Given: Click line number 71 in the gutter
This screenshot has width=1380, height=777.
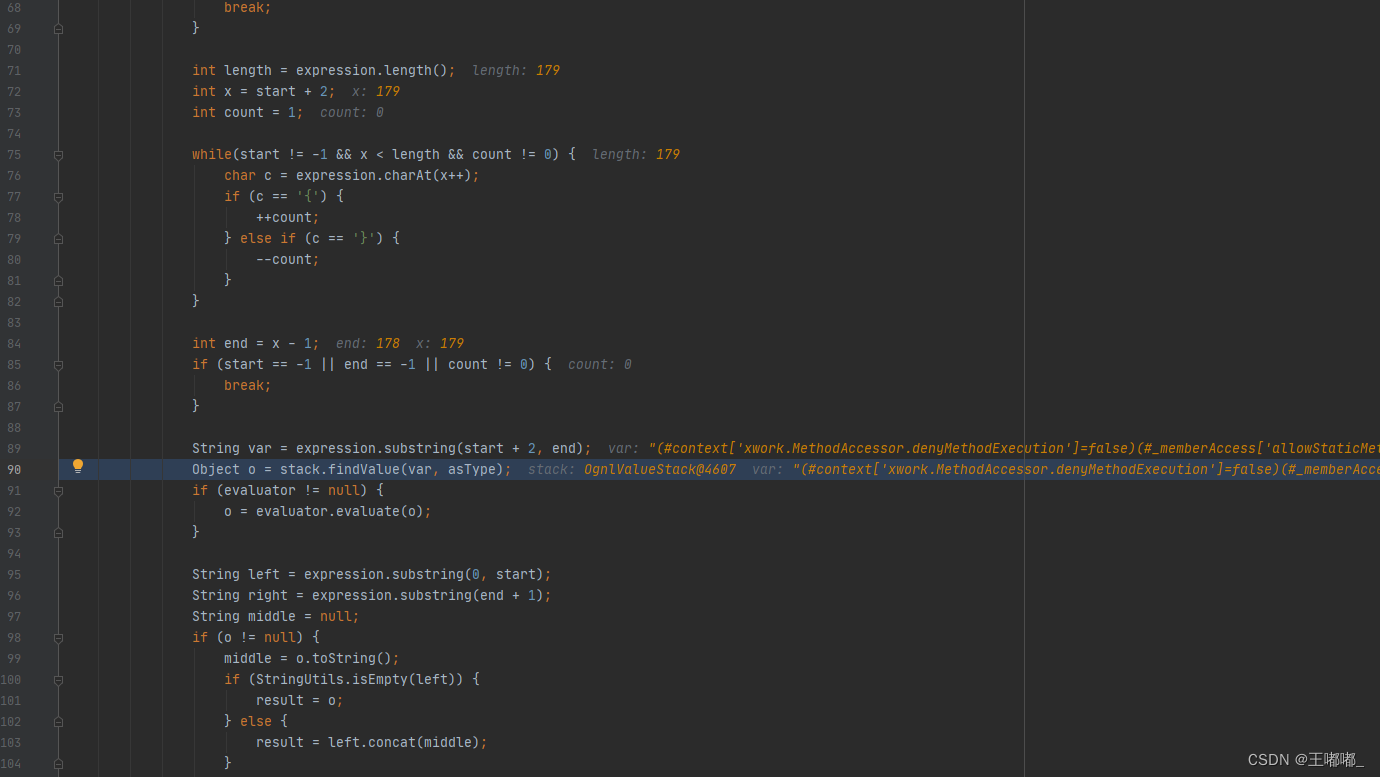Looking at the screenshot, I should click(14, 71).
